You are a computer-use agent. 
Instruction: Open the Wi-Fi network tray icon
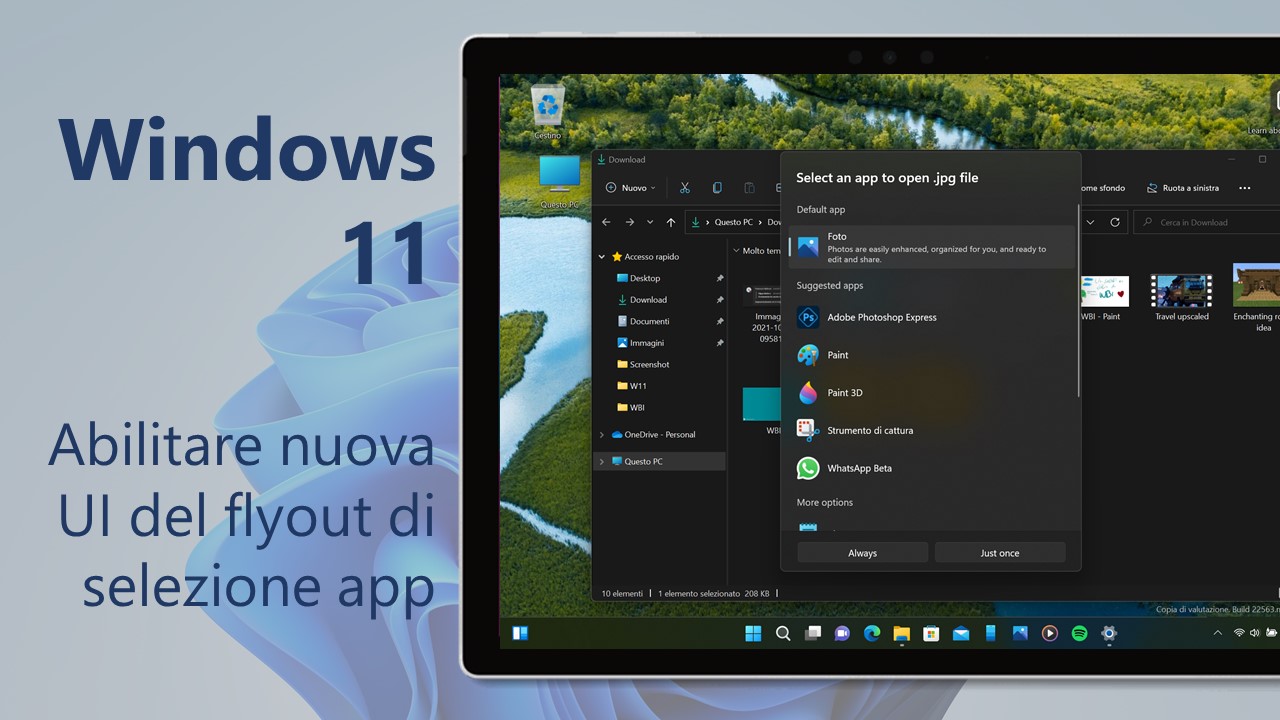coord(1239,633)
